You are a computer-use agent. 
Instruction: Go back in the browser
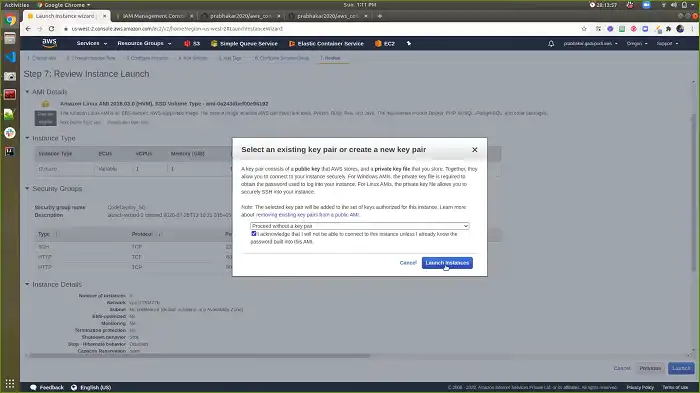(x=28, y=29)
